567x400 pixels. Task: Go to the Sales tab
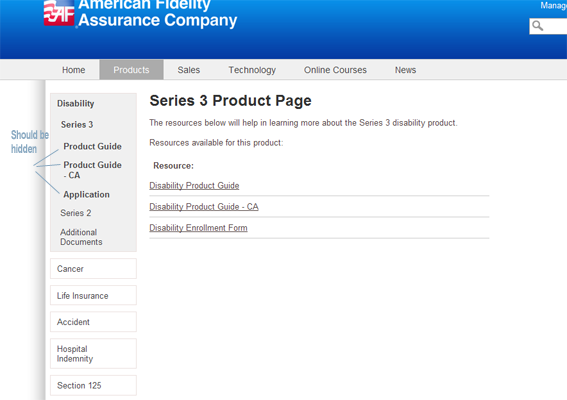click(x=188, y=70)
